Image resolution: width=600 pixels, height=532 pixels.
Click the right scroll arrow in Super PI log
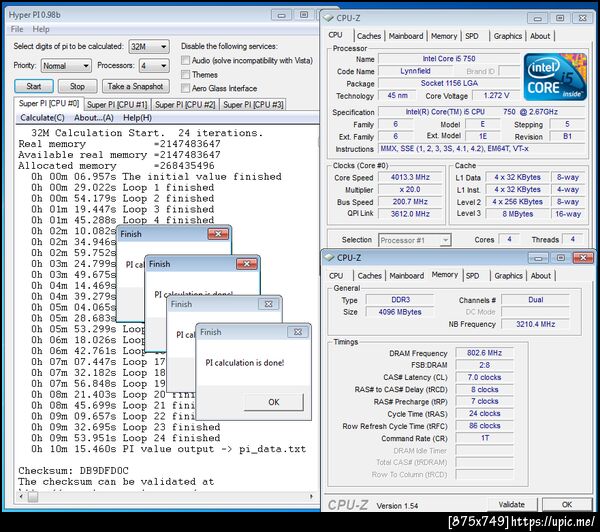(311, 496)
